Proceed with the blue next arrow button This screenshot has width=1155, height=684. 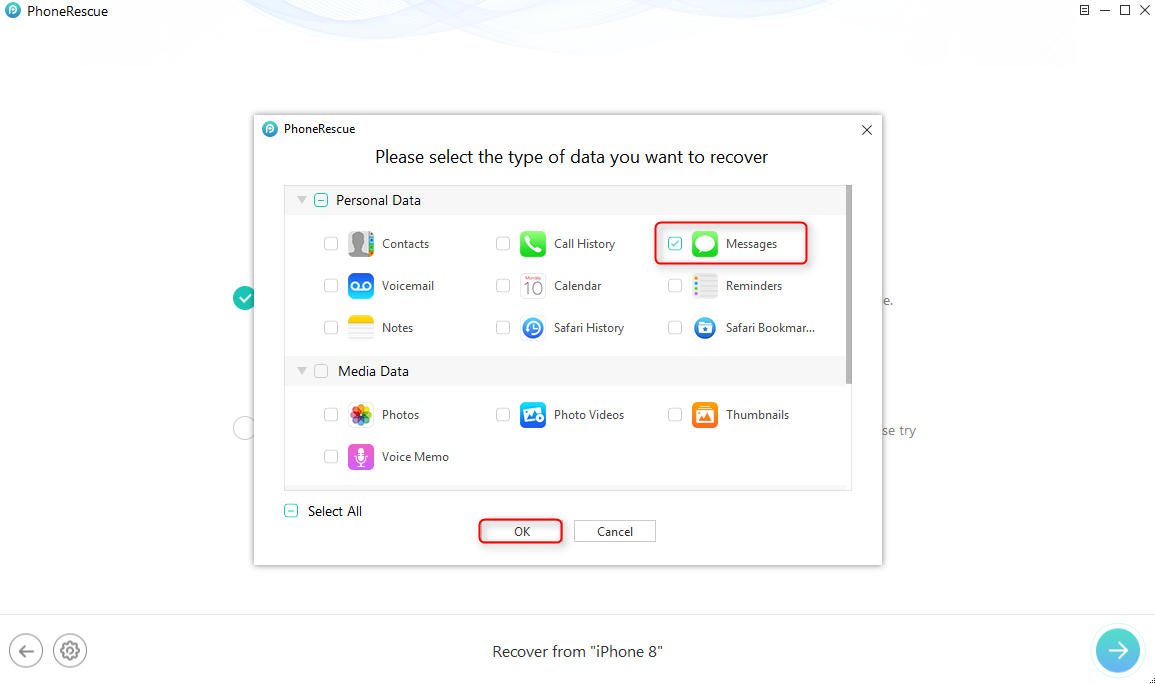tap(1117, 650)
